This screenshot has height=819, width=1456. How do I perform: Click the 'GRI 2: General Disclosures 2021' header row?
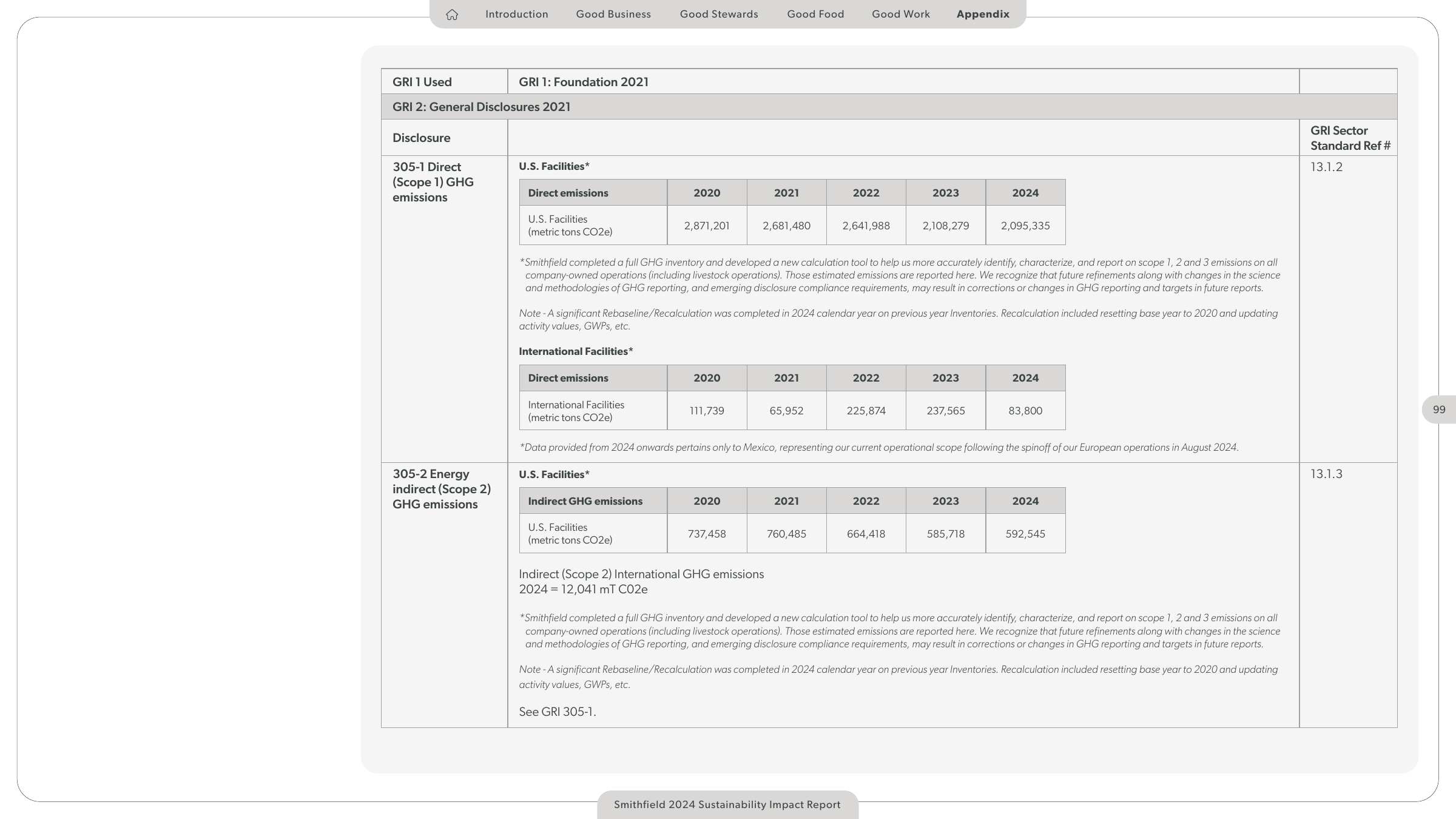(889, 107)
